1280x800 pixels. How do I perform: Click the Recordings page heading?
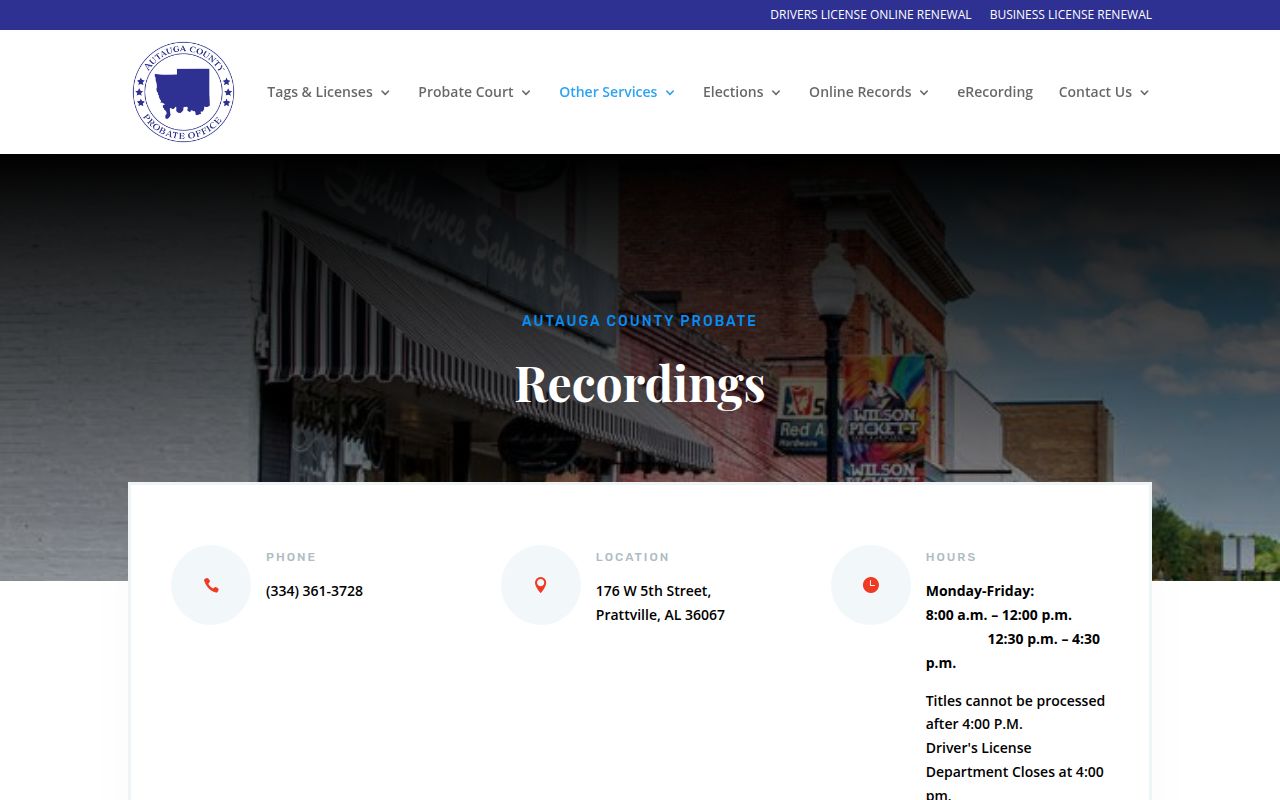[x=640, y=384]
